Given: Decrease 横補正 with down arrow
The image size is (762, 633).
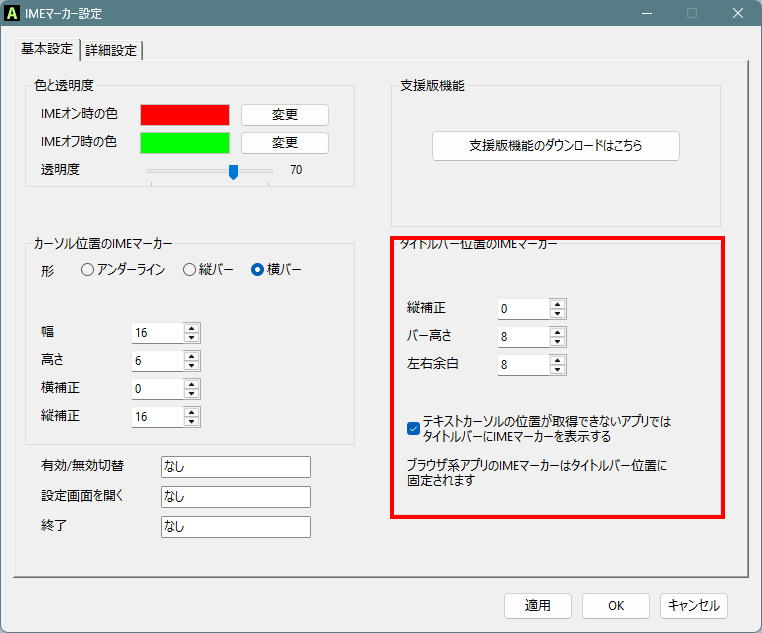Looking at the screenshot, I should coord(191,393).
